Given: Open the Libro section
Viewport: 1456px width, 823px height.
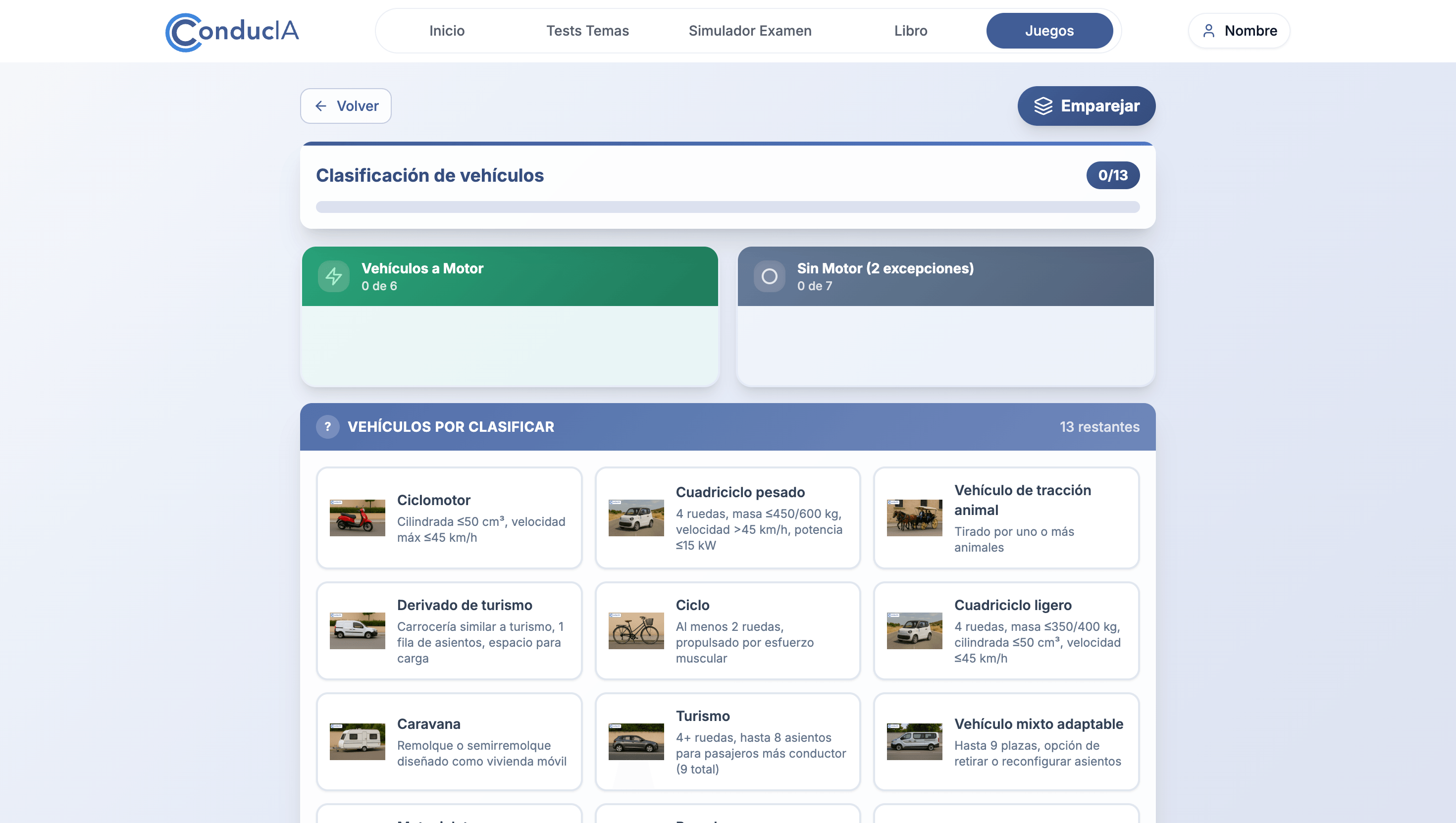Looking at the screenshot, I should [911, 31].
